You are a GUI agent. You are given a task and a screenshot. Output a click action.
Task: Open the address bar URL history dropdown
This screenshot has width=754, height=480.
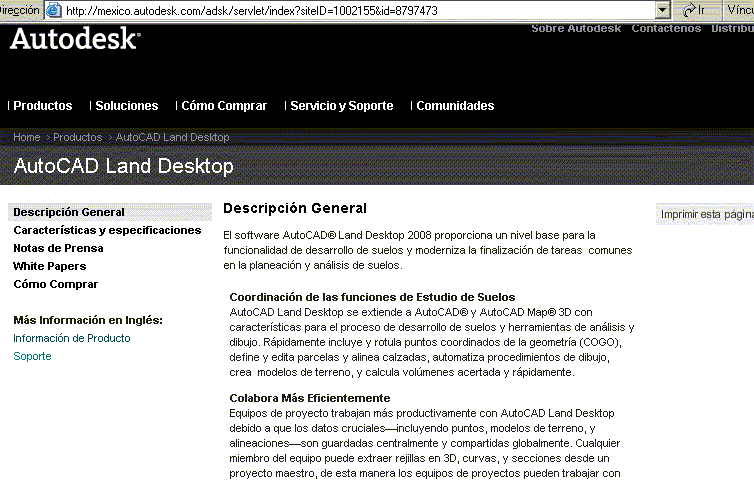pos(662,10)
